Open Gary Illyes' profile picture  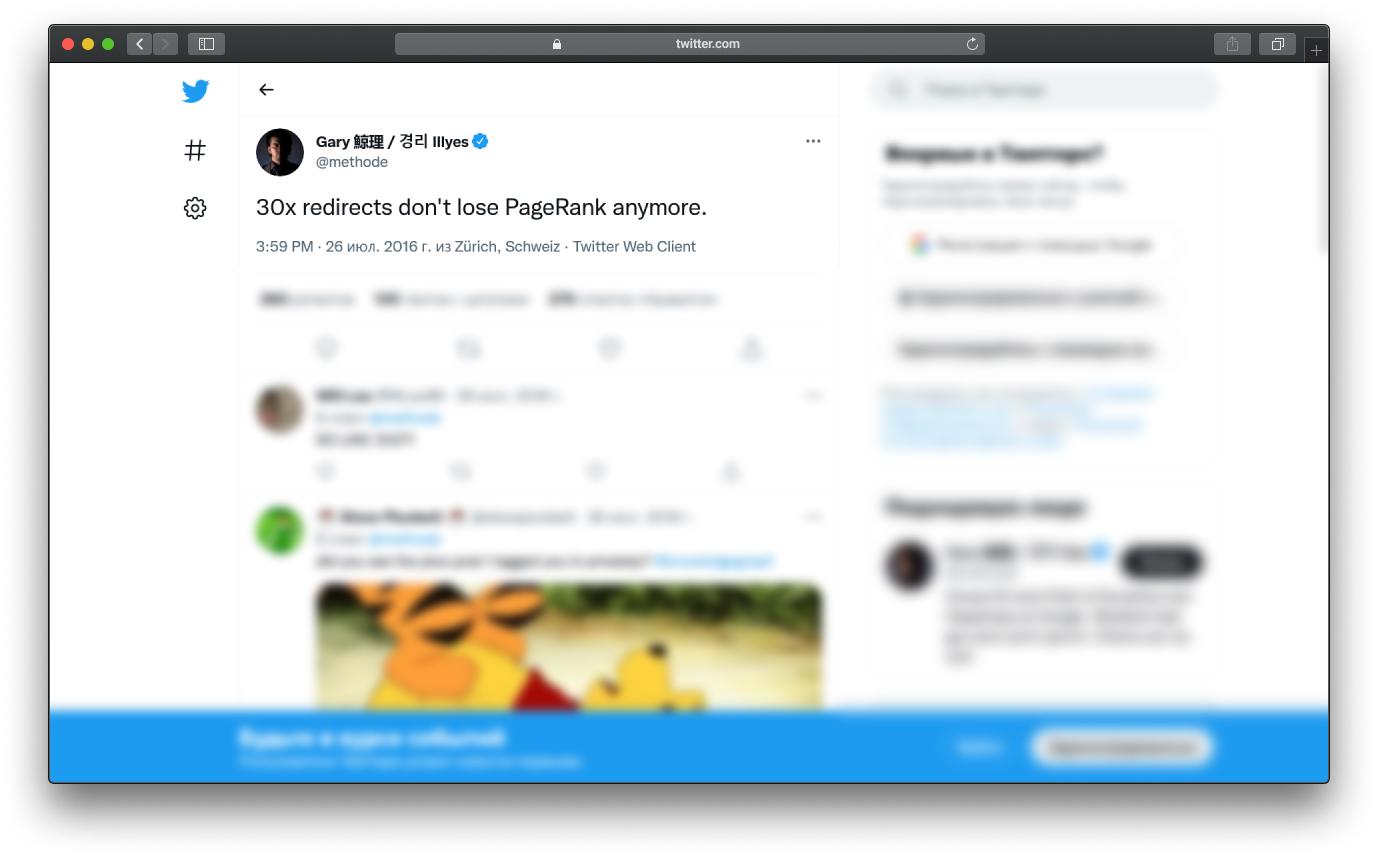click(x=280, y=152)
